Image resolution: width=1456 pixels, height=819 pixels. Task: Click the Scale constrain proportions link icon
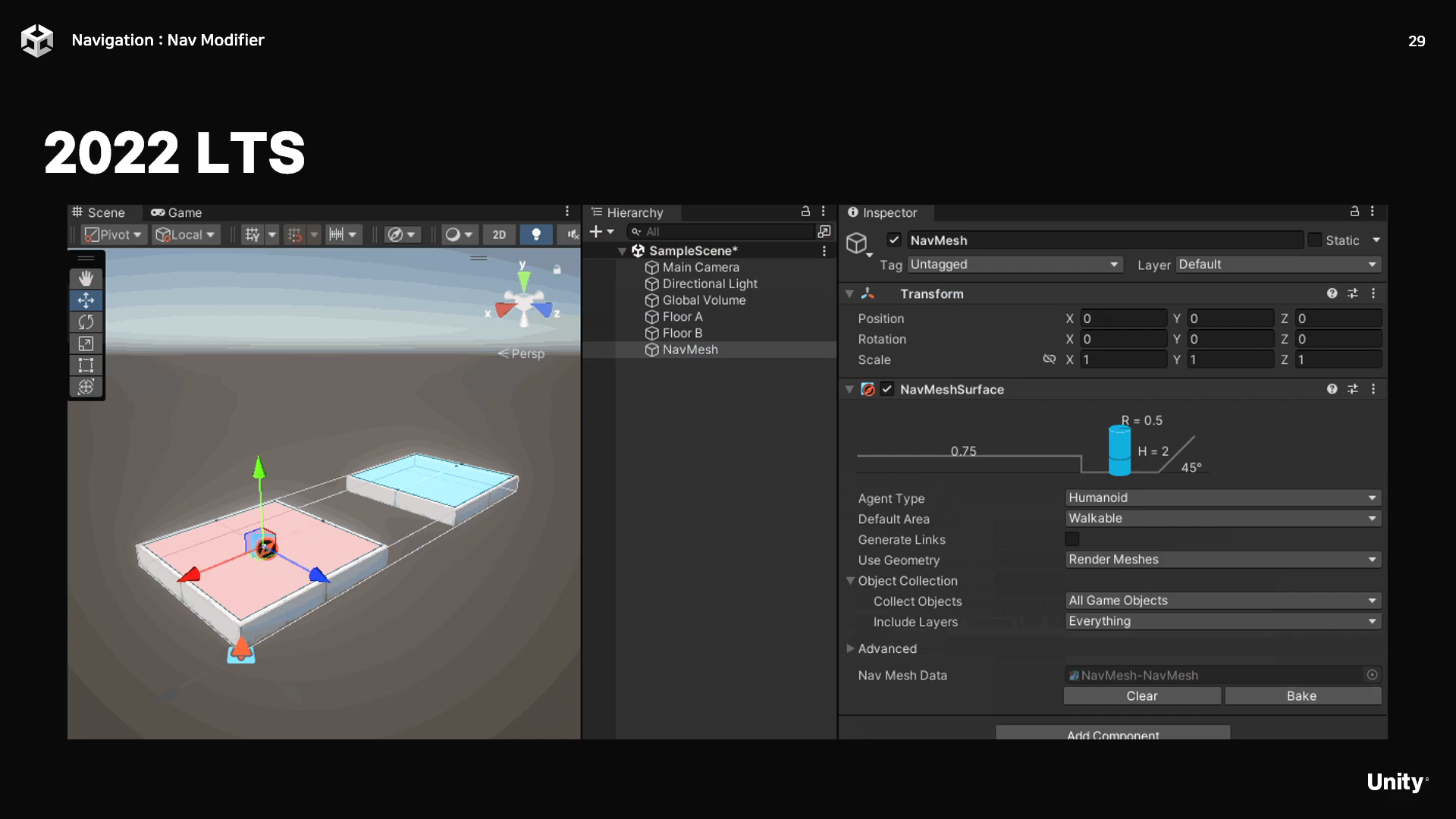(x=1050, y=359)
